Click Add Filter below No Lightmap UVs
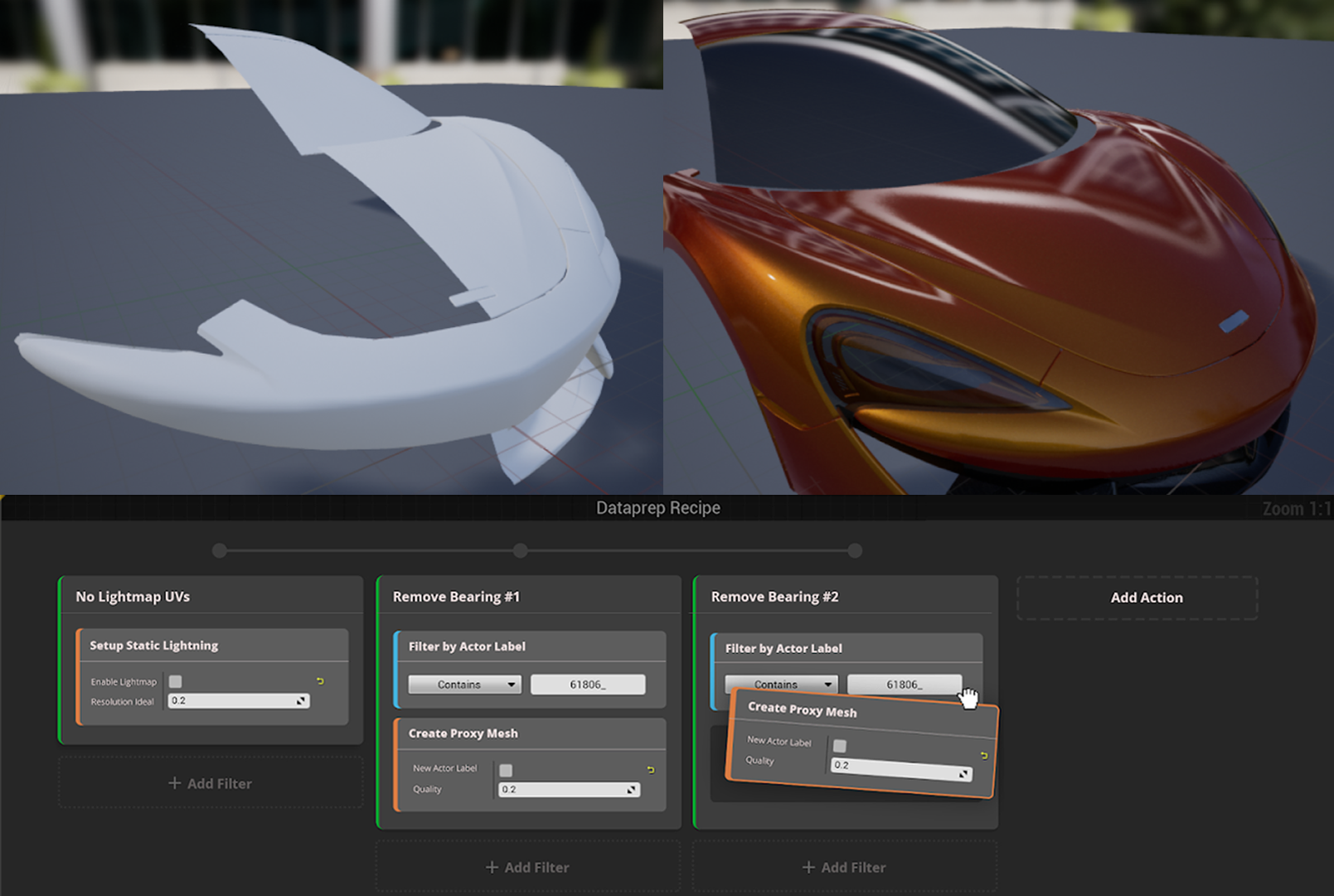 [x=211, y=783]
